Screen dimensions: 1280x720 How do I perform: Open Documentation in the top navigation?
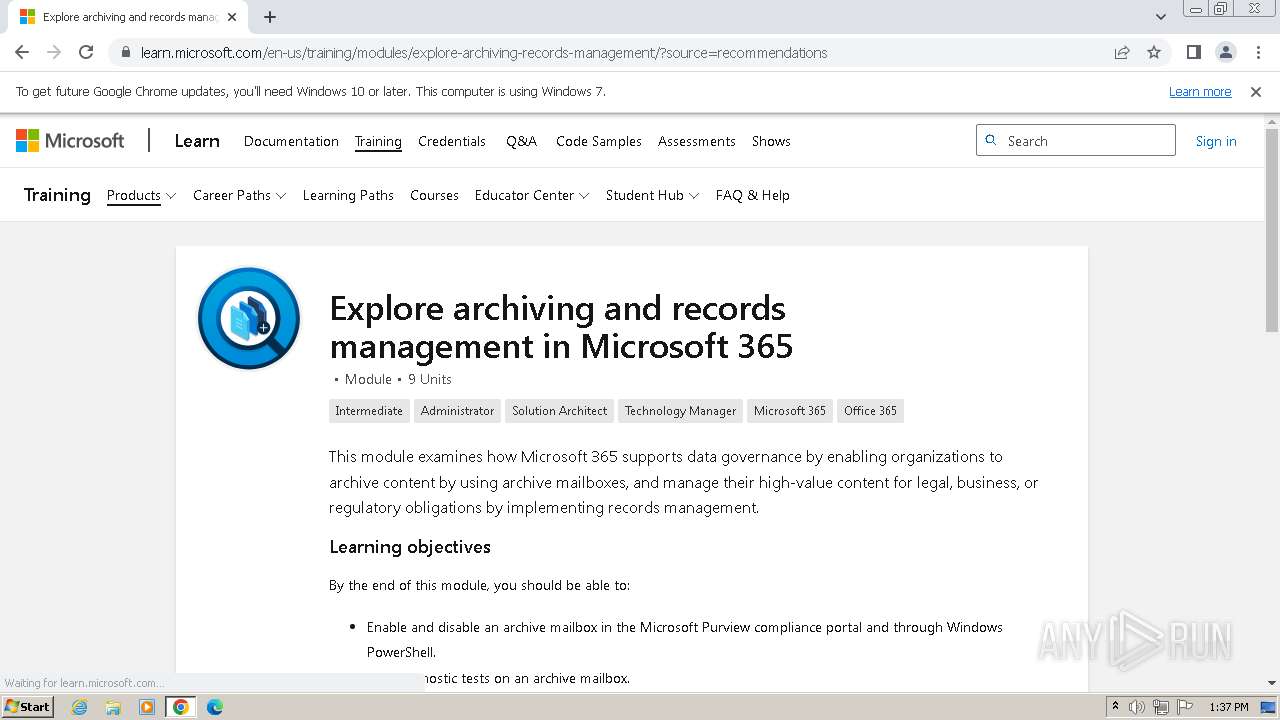(x=291, y=141)
